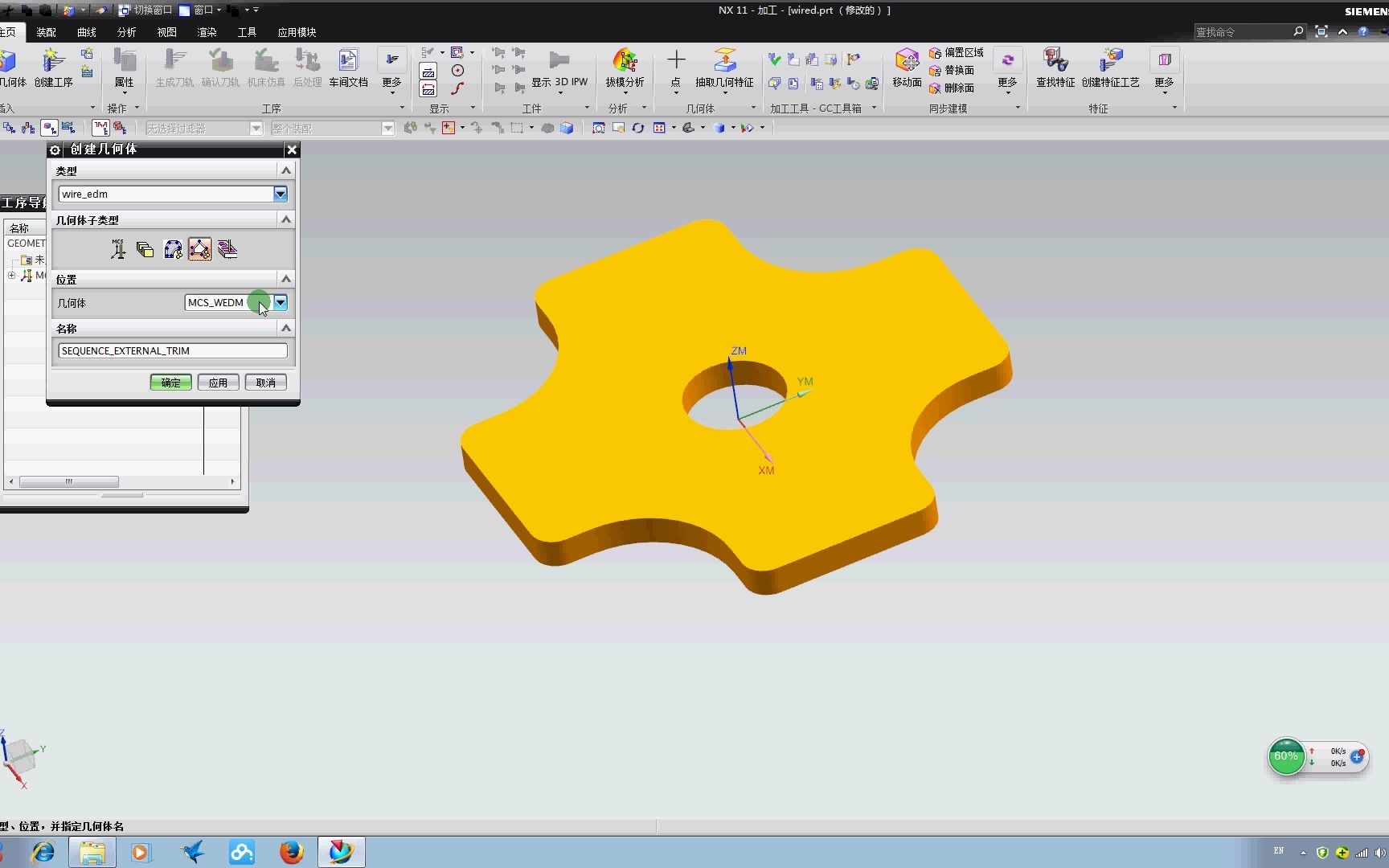
Task: Click the fit view toolbar icon
Action: click(x=599, y=128)
